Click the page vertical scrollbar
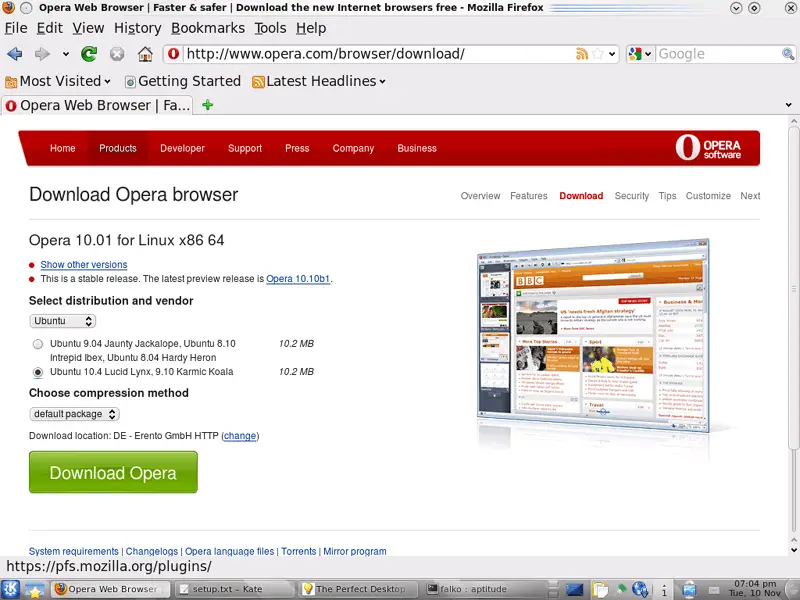Image resolution: width=800 pixels, height=600 pixels. point(793,288)
